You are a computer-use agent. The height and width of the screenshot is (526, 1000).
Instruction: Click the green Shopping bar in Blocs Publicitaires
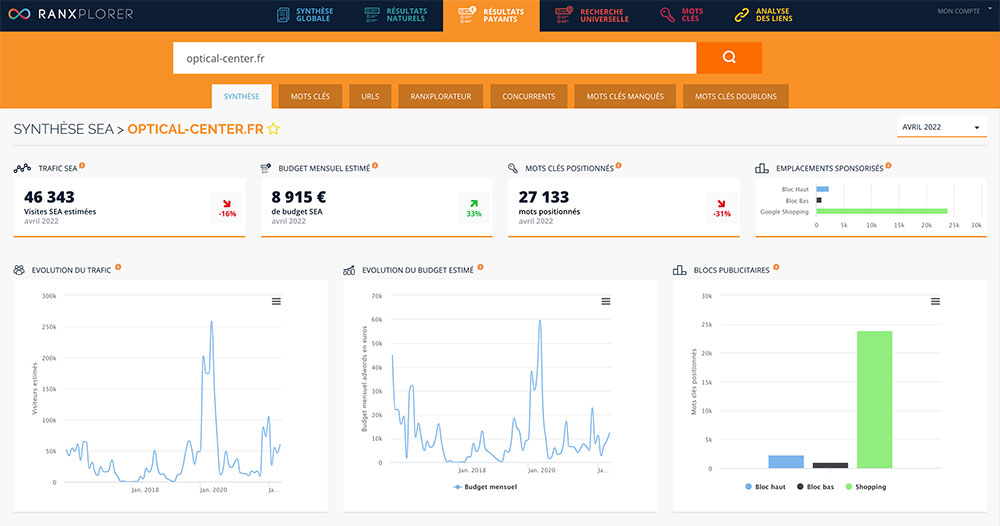click(874, 400)
